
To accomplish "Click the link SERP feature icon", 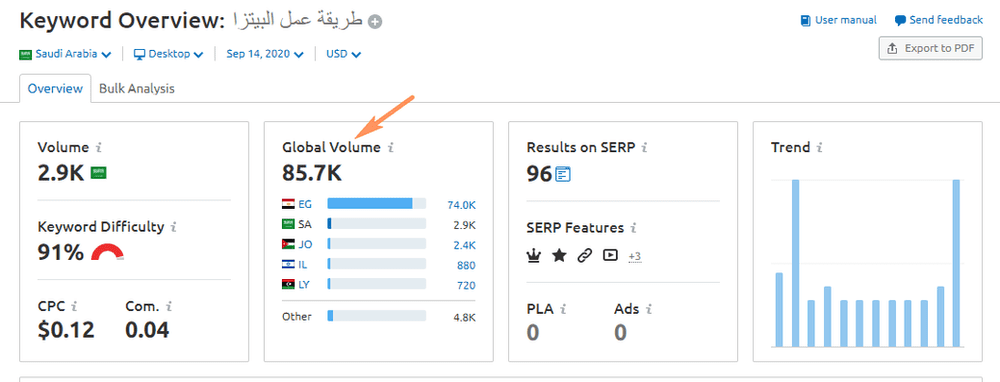I will [585, 256].
